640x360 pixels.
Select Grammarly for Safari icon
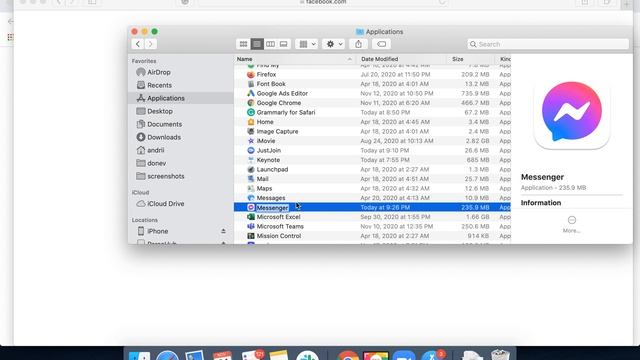(251, 112)
